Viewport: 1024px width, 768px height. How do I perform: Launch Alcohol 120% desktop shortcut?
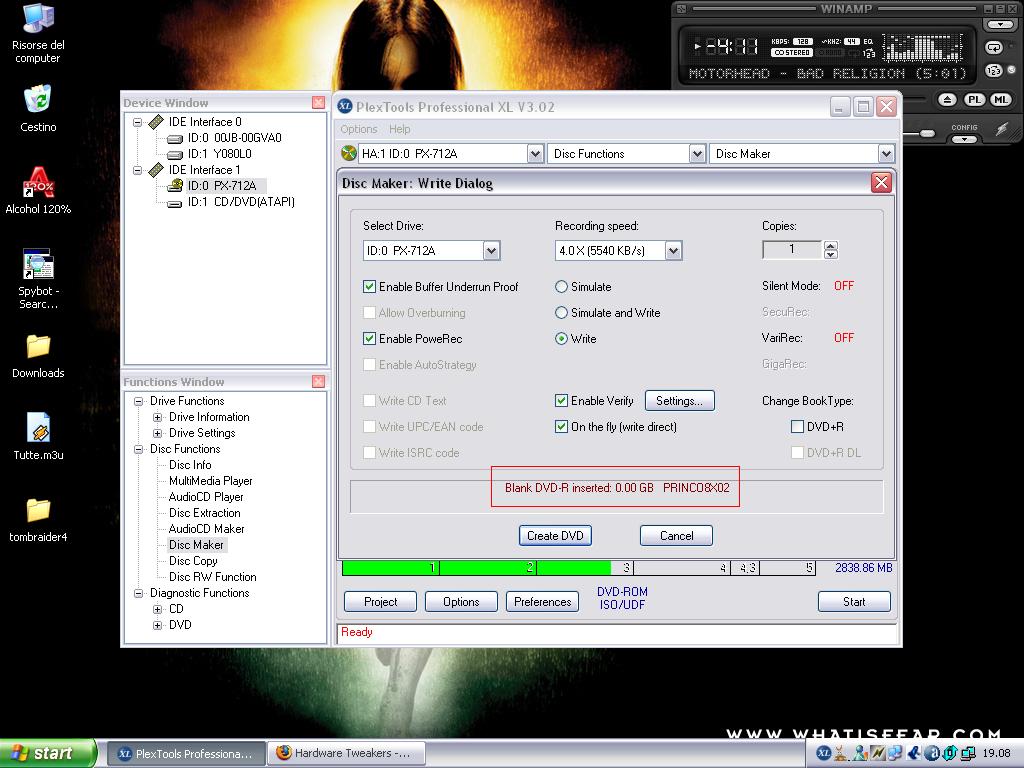(38, 190)
